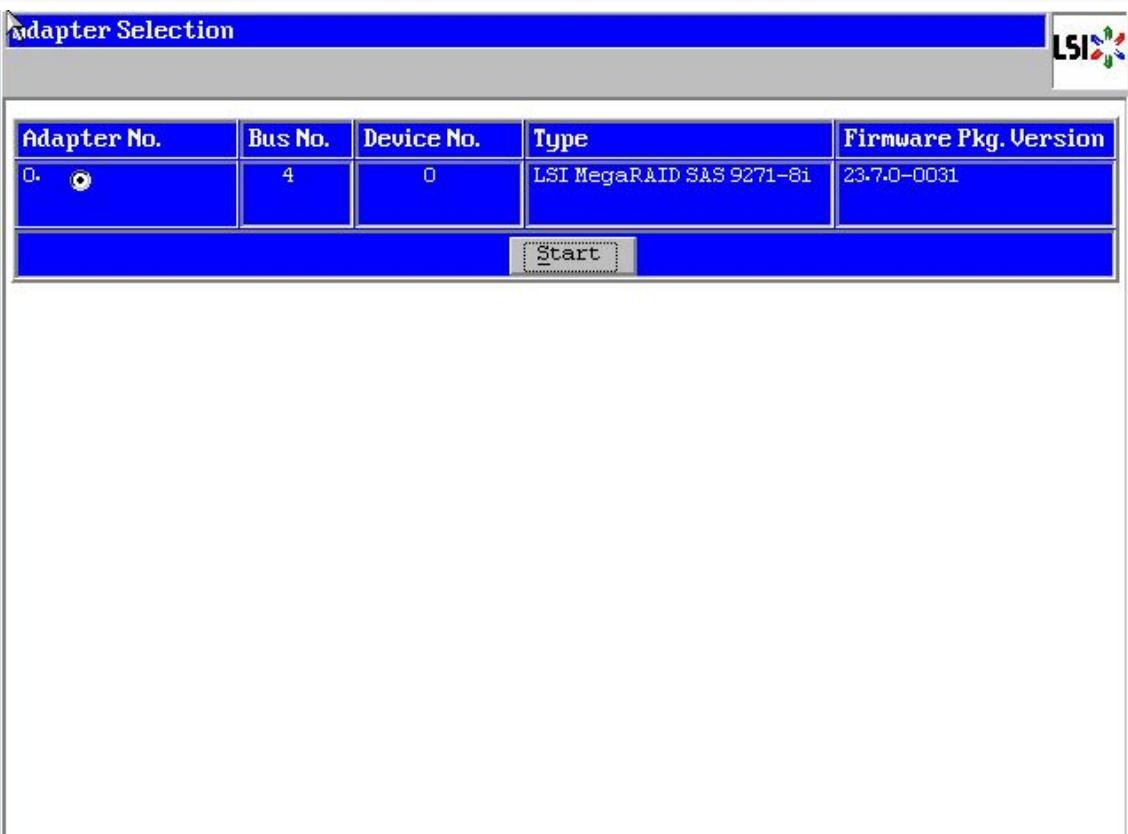Click the bus number 4 cell
The height and width of the screenshot is (834, 1128).
coord(296,194)
